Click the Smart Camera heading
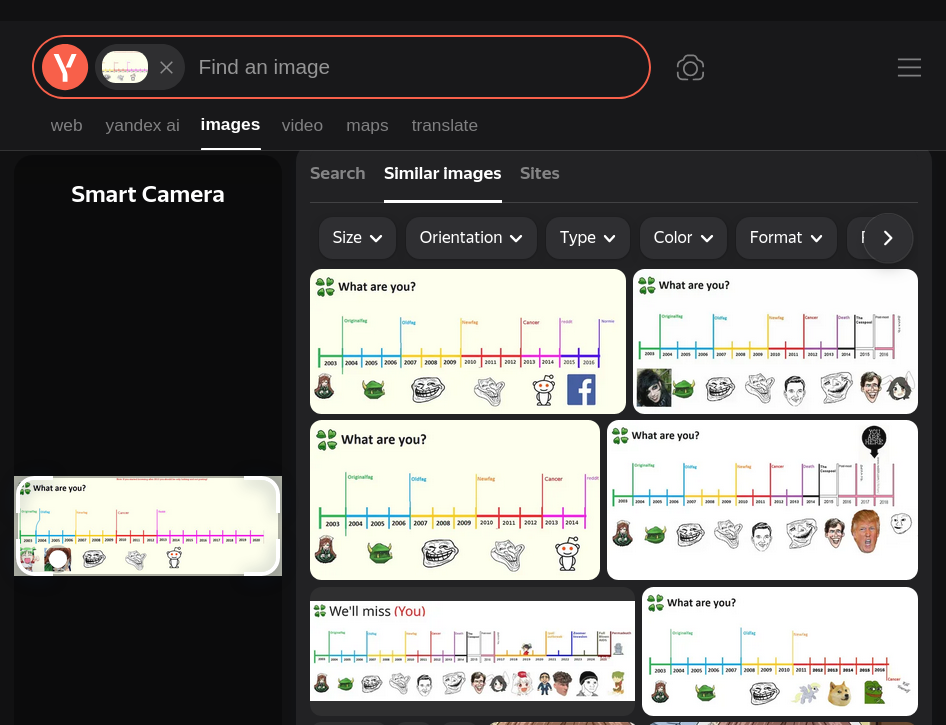 (148, 194)
